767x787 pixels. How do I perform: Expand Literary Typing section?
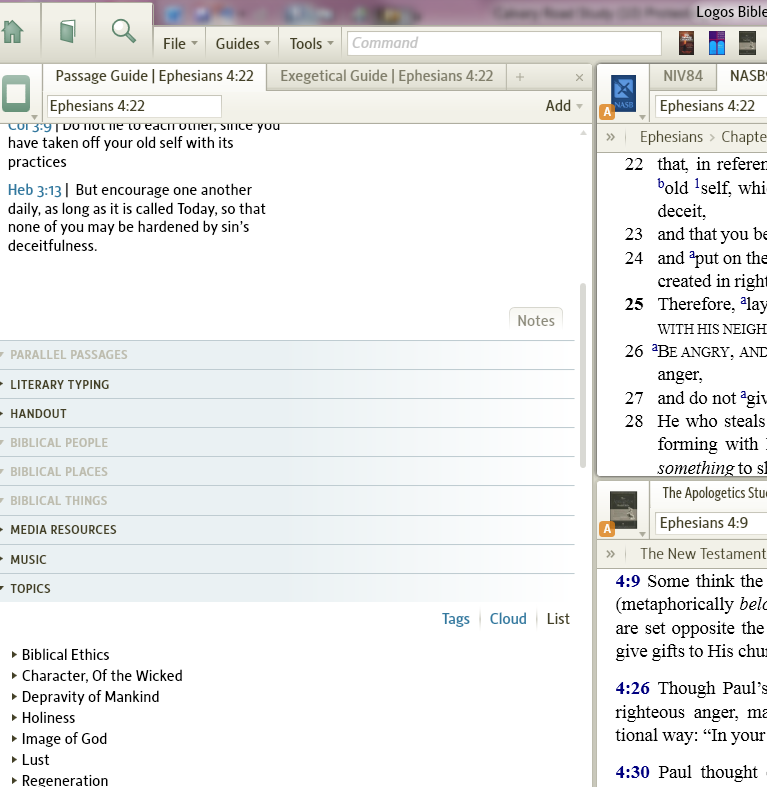point(287,384)
